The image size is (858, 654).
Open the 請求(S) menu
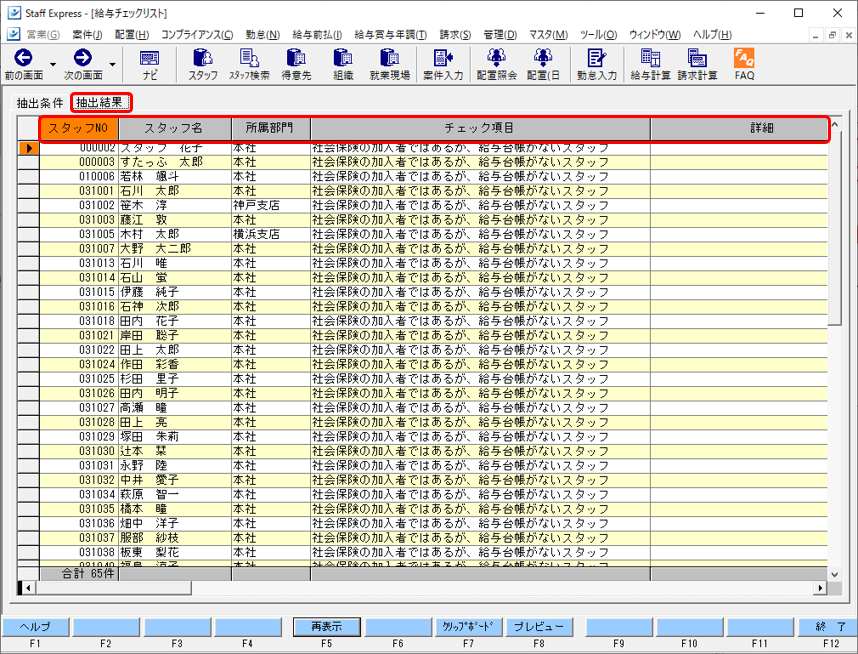pos(455,34)
